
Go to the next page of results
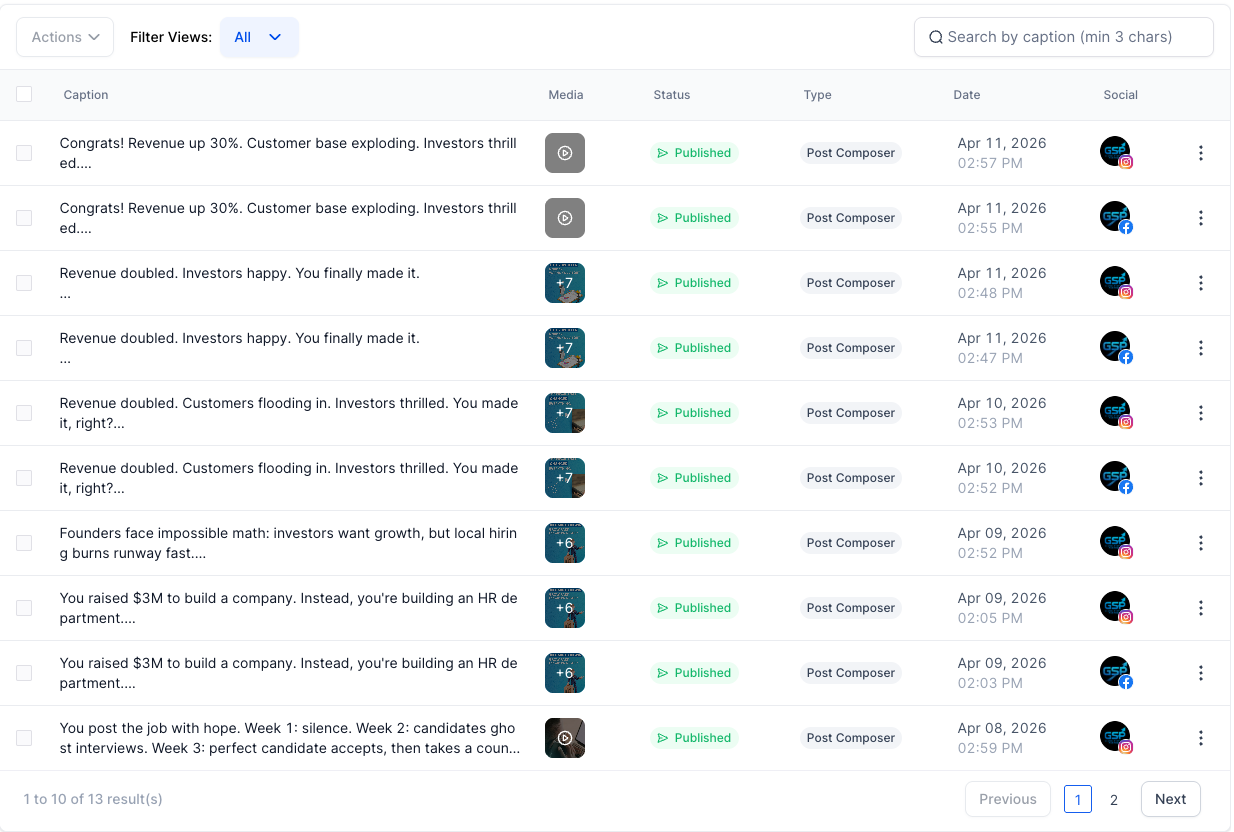[1170, 799]
